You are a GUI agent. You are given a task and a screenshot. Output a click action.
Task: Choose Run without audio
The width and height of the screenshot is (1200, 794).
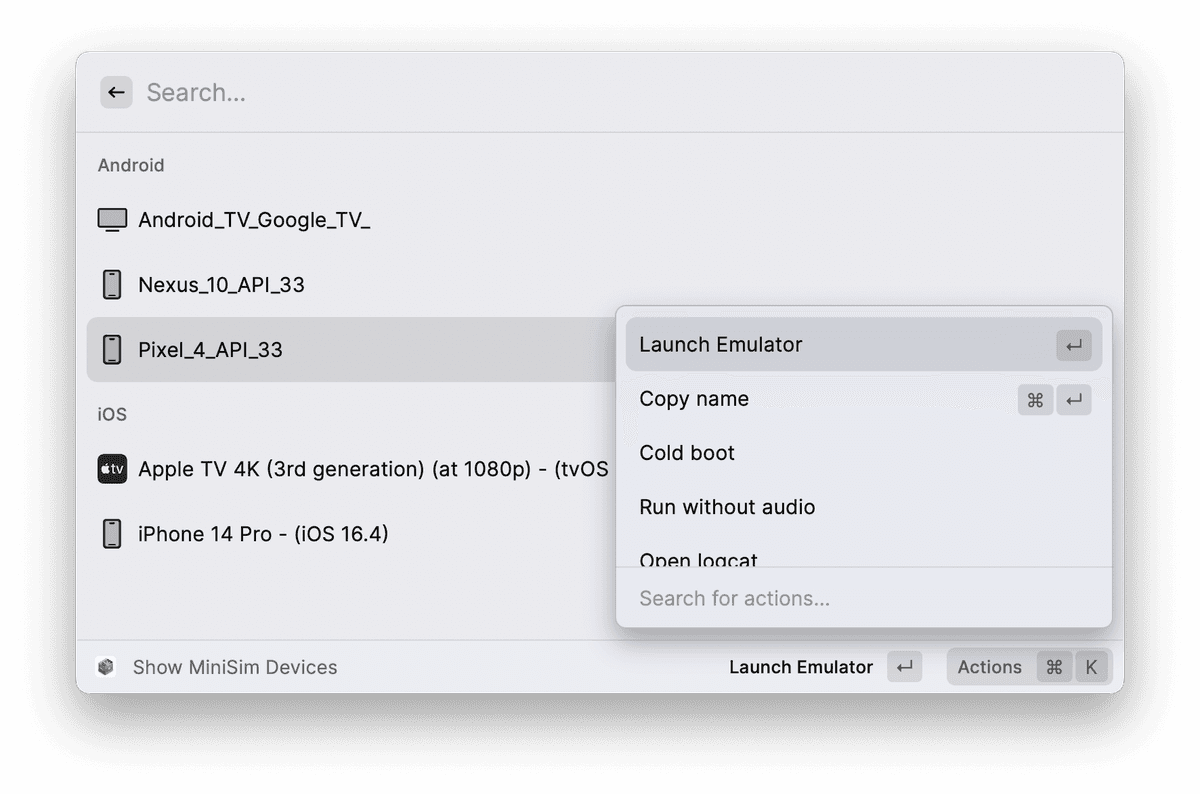pyautogui.click(x=727, y=507)
